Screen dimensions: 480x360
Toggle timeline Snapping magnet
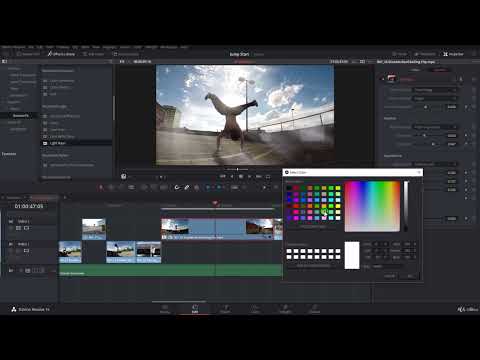(177, 187)
